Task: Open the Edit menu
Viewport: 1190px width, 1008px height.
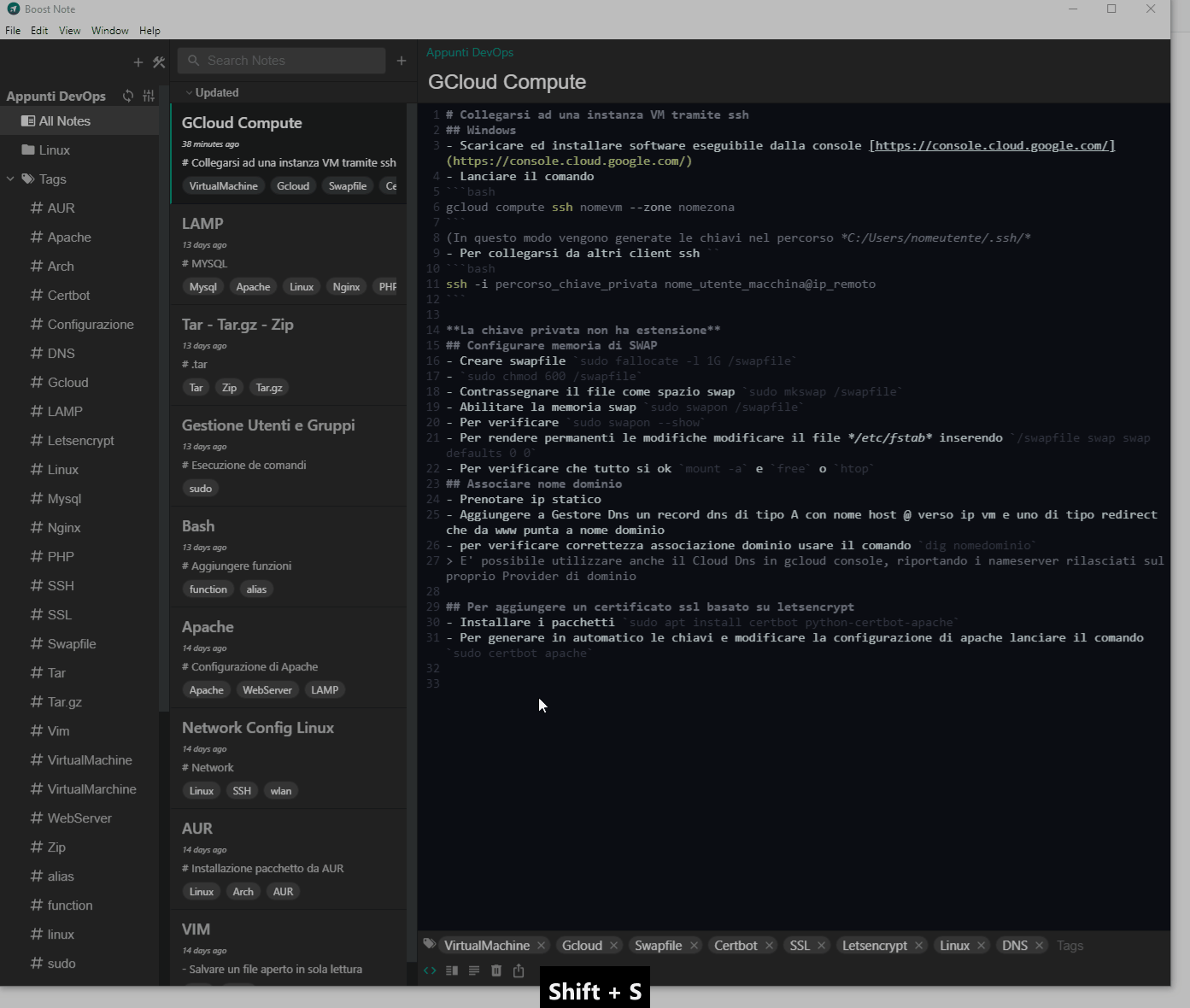Action: [x=39, y=30]
